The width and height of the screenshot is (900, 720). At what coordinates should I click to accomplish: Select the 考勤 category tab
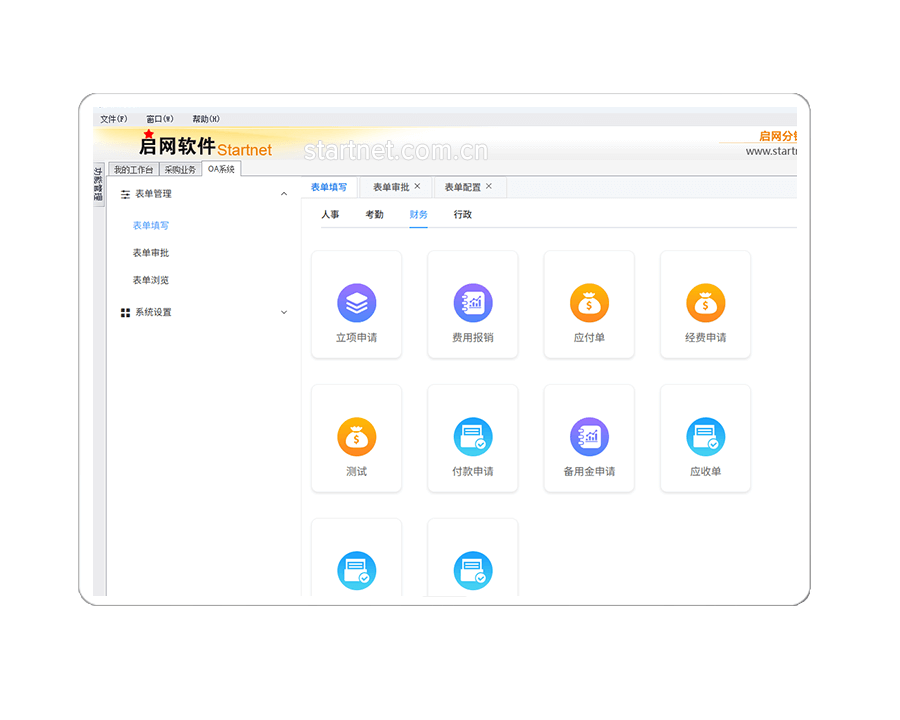tap(374, 215)
